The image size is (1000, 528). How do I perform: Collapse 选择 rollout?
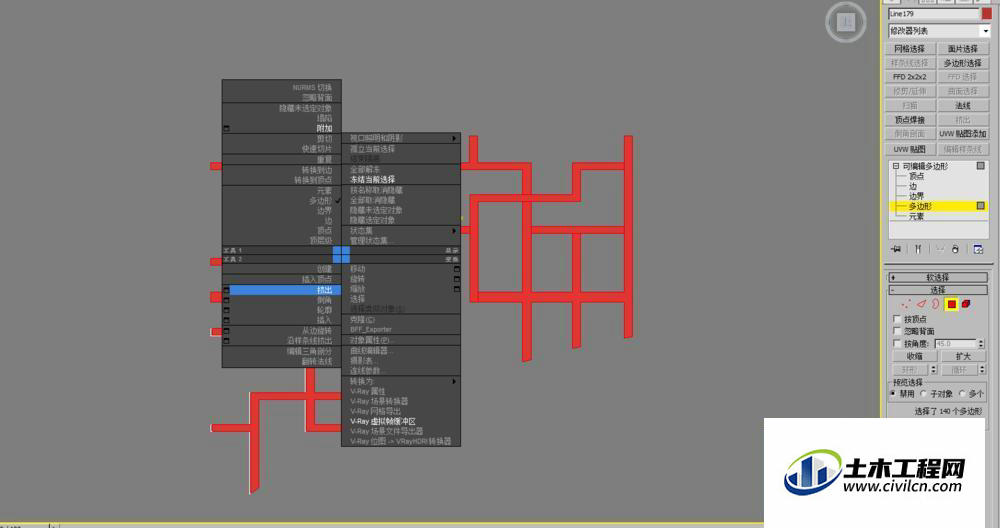pyautogui.click(x=938, y=290)
